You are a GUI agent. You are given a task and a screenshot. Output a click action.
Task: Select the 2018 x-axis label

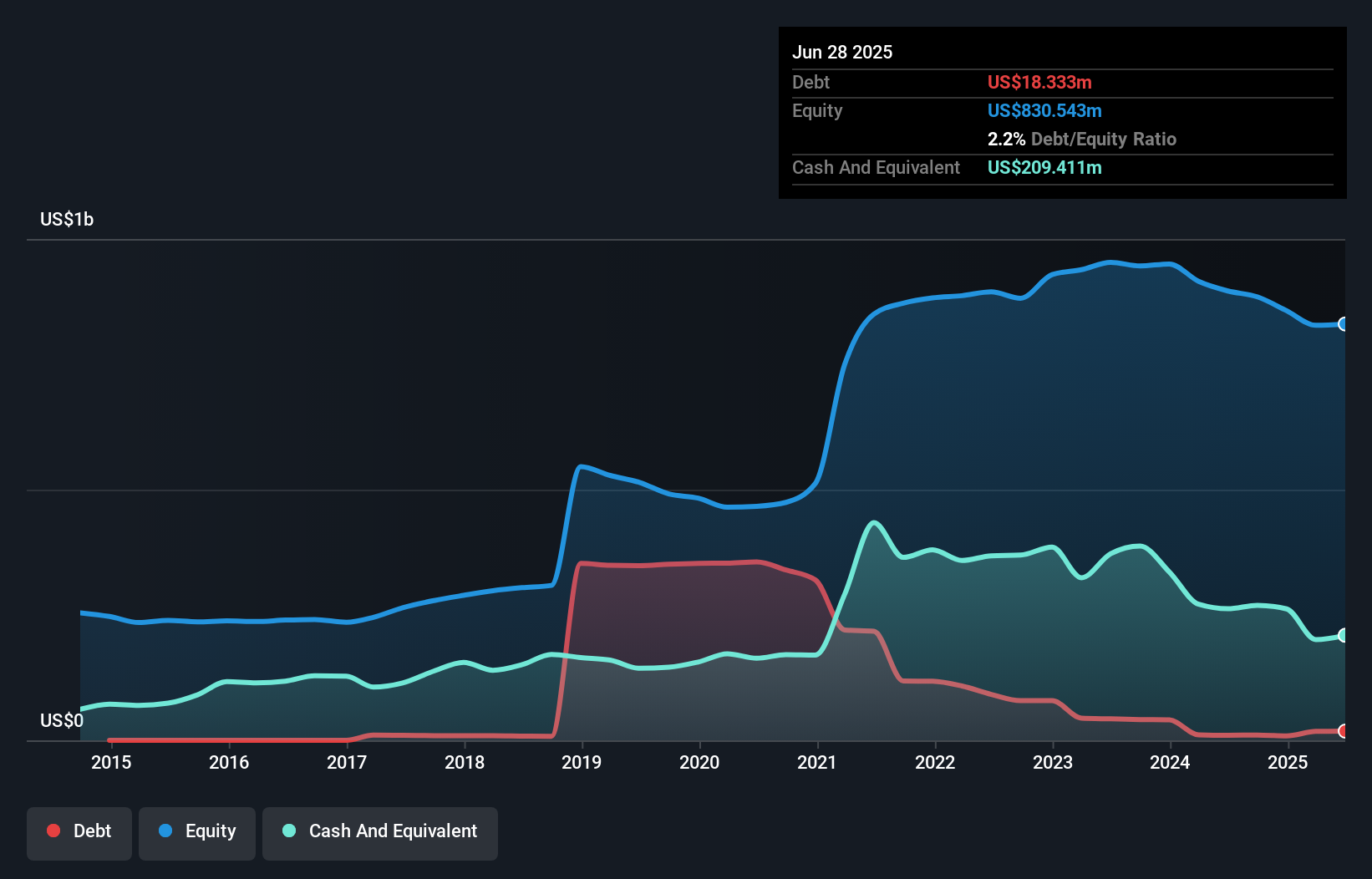[465, 762]
